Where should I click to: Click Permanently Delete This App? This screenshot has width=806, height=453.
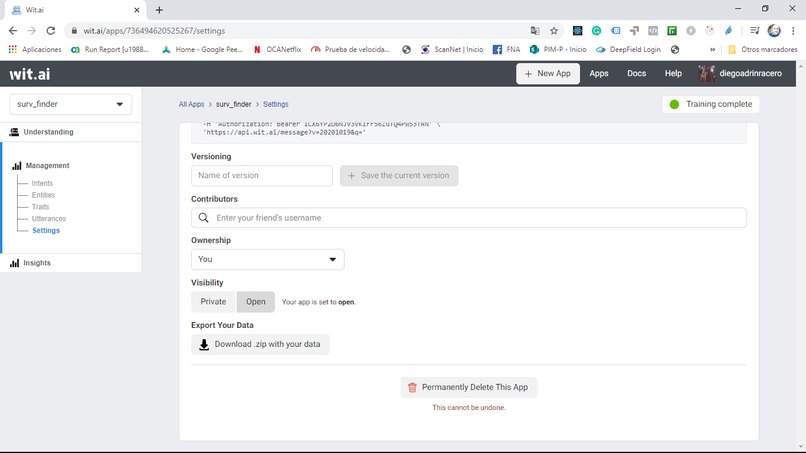[x=469, y=387]
